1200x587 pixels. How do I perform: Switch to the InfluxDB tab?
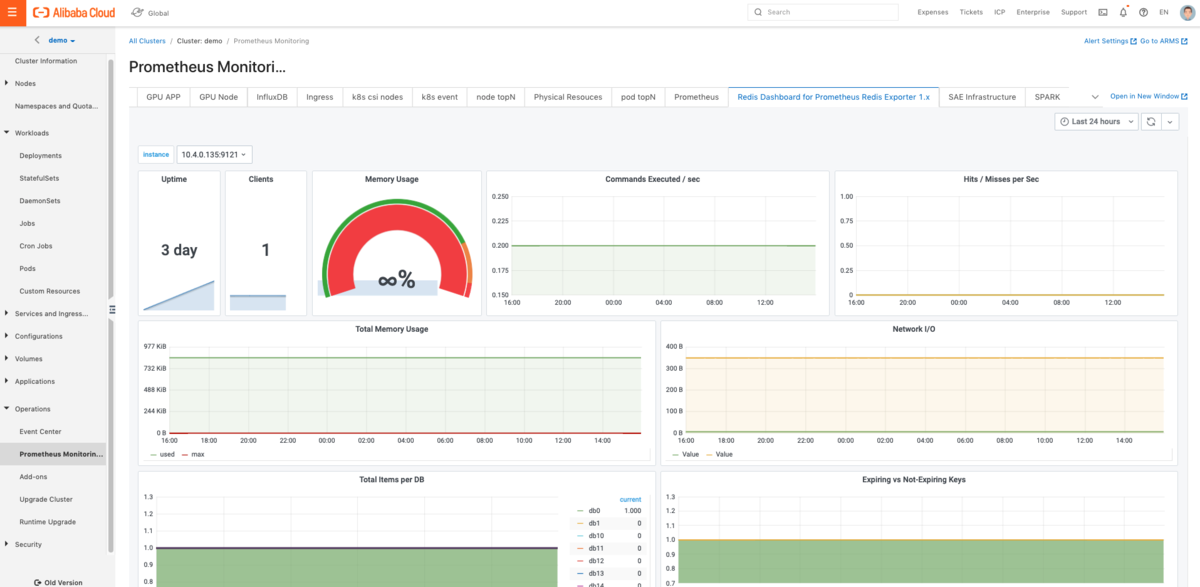pyautogui.click(x=272, y=97)
